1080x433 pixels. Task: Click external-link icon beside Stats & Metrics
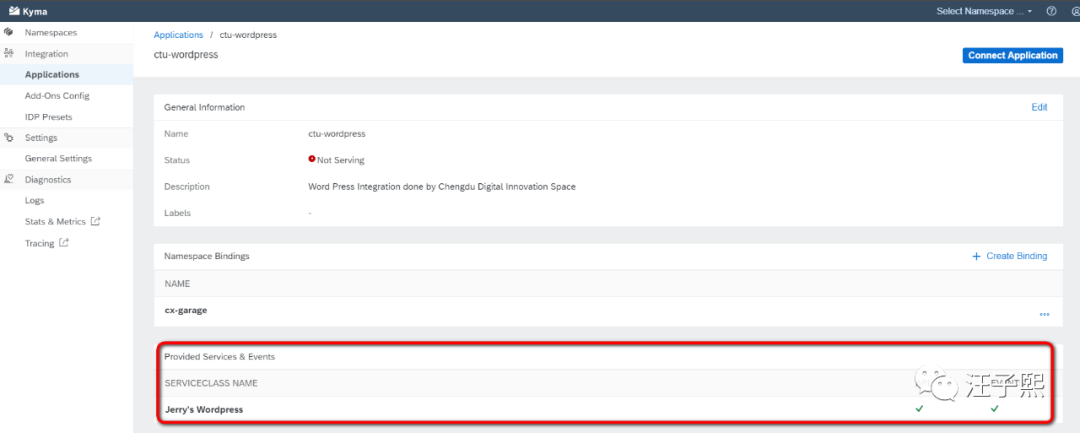[x=96, y=221]
